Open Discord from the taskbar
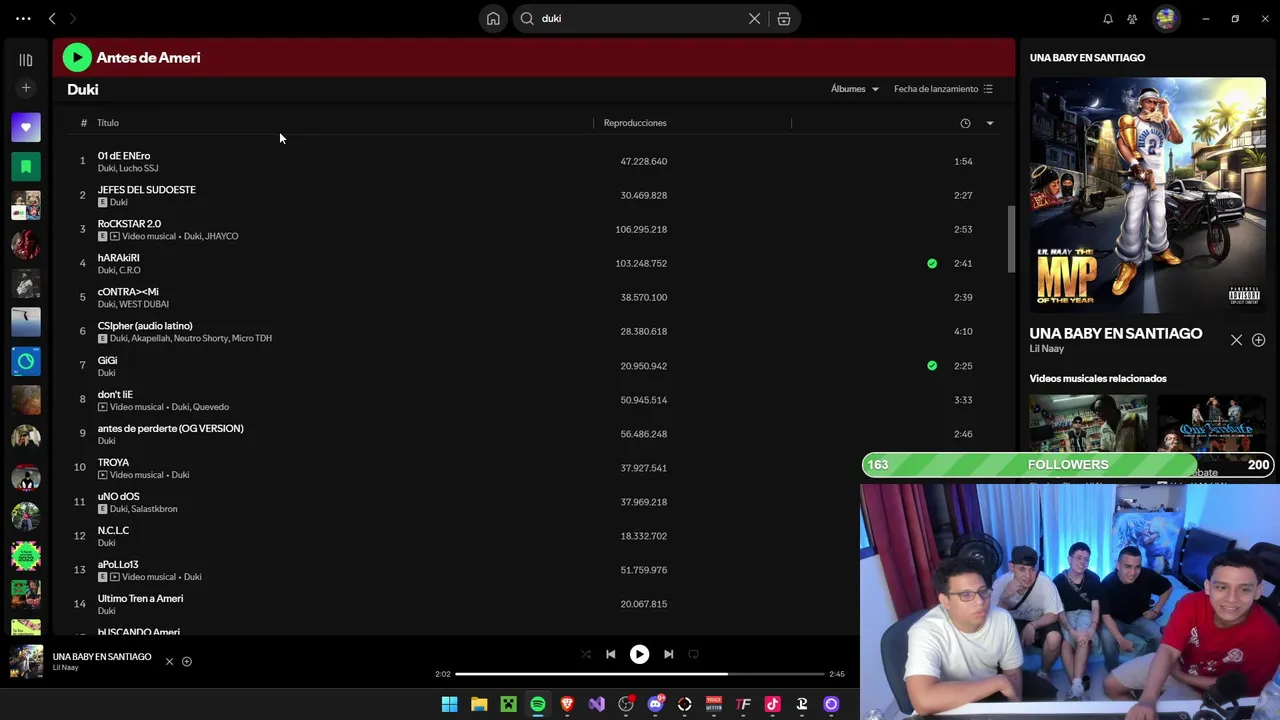 [x=655, y=704]
